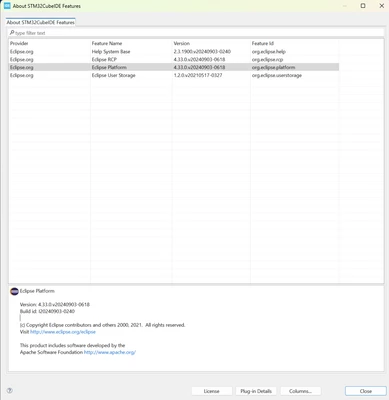Open the eclipse.org/eclipse link
This screenshot has width=389, height=400.
(x=63, y=332)
